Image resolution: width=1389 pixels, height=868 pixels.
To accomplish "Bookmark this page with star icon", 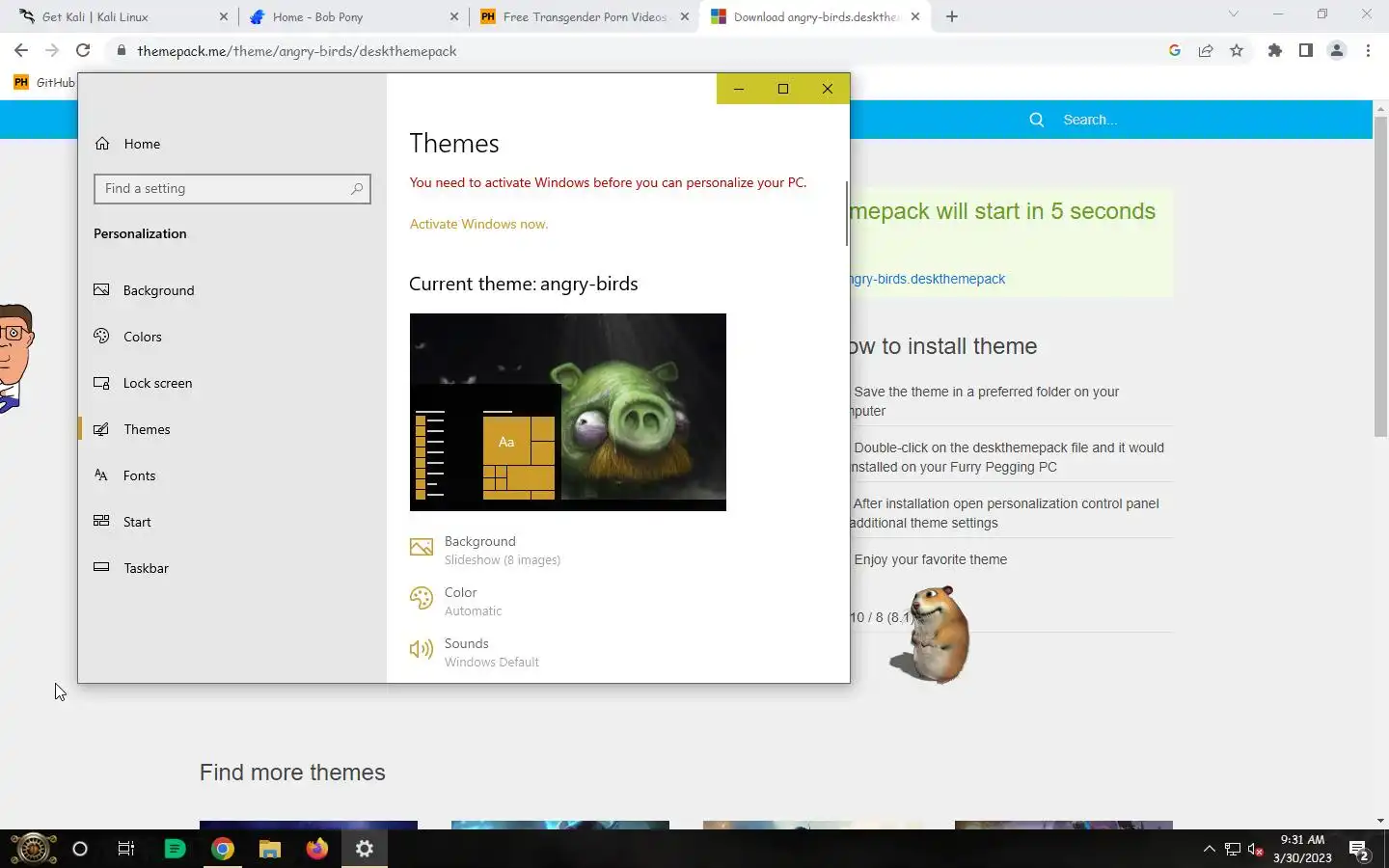I will (x=1237, y=50).
